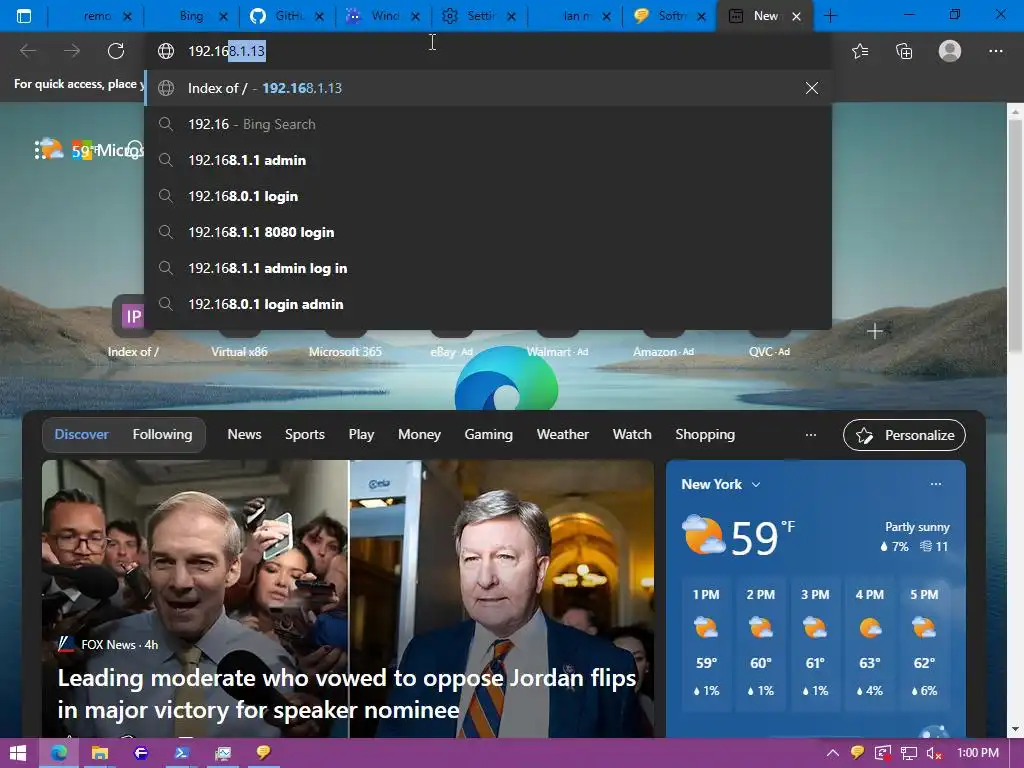Choose the 192.168.1.1 admin log in suggestion

[x=488, y=268]
